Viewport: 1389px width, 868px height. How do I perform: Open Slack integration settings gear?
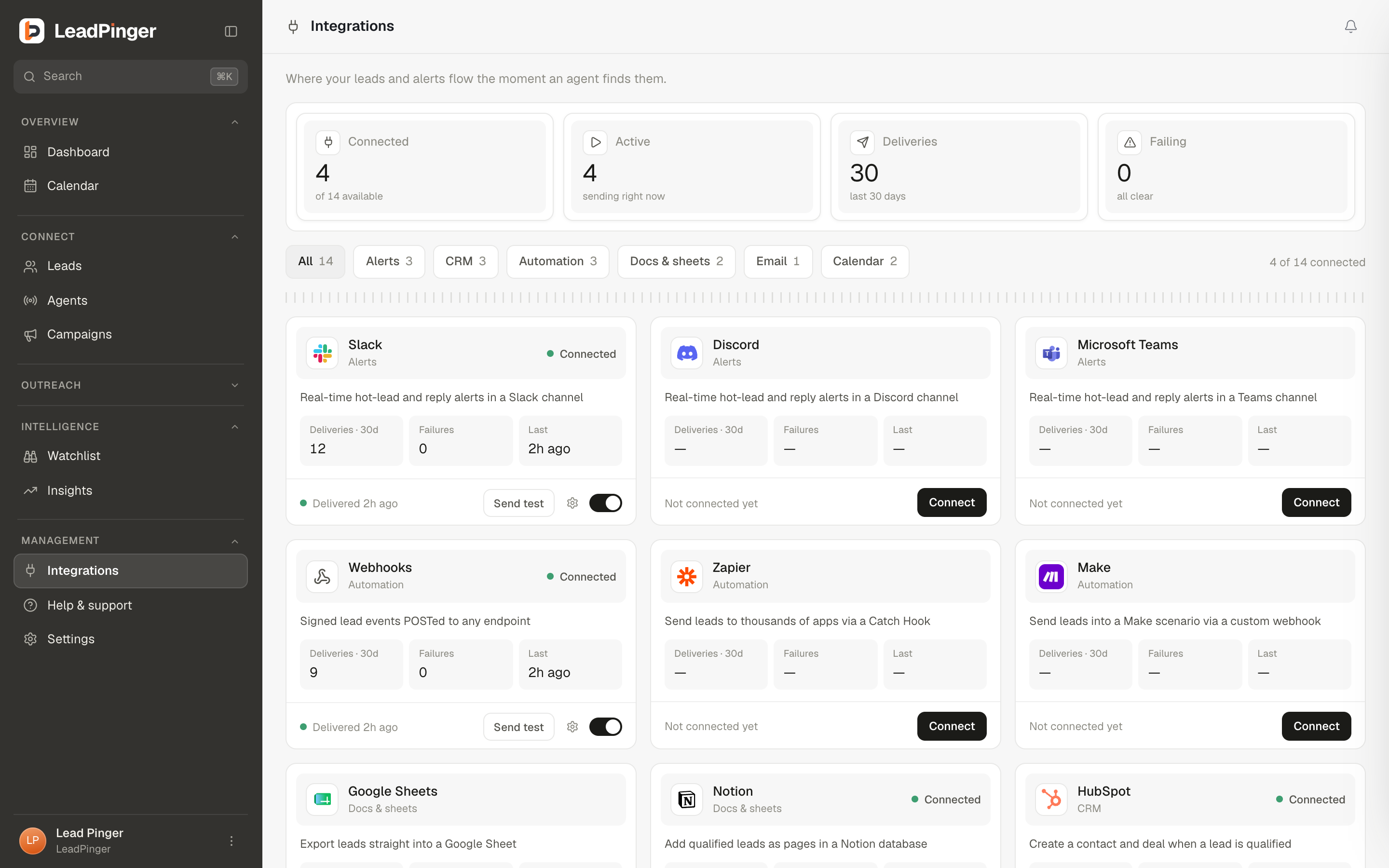pos(572,503)
